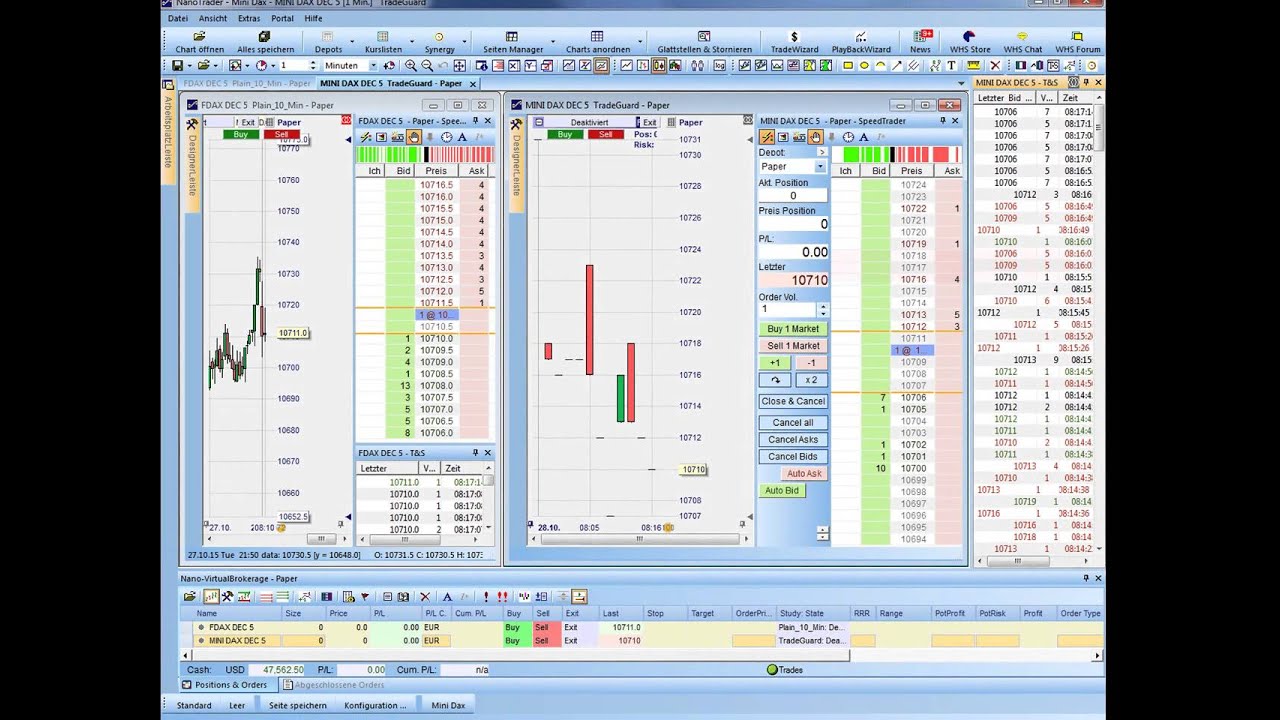This screenshot has width=1280, height=720.
Task: Click the Sell 1 Market button
Action: click(793, 346)
